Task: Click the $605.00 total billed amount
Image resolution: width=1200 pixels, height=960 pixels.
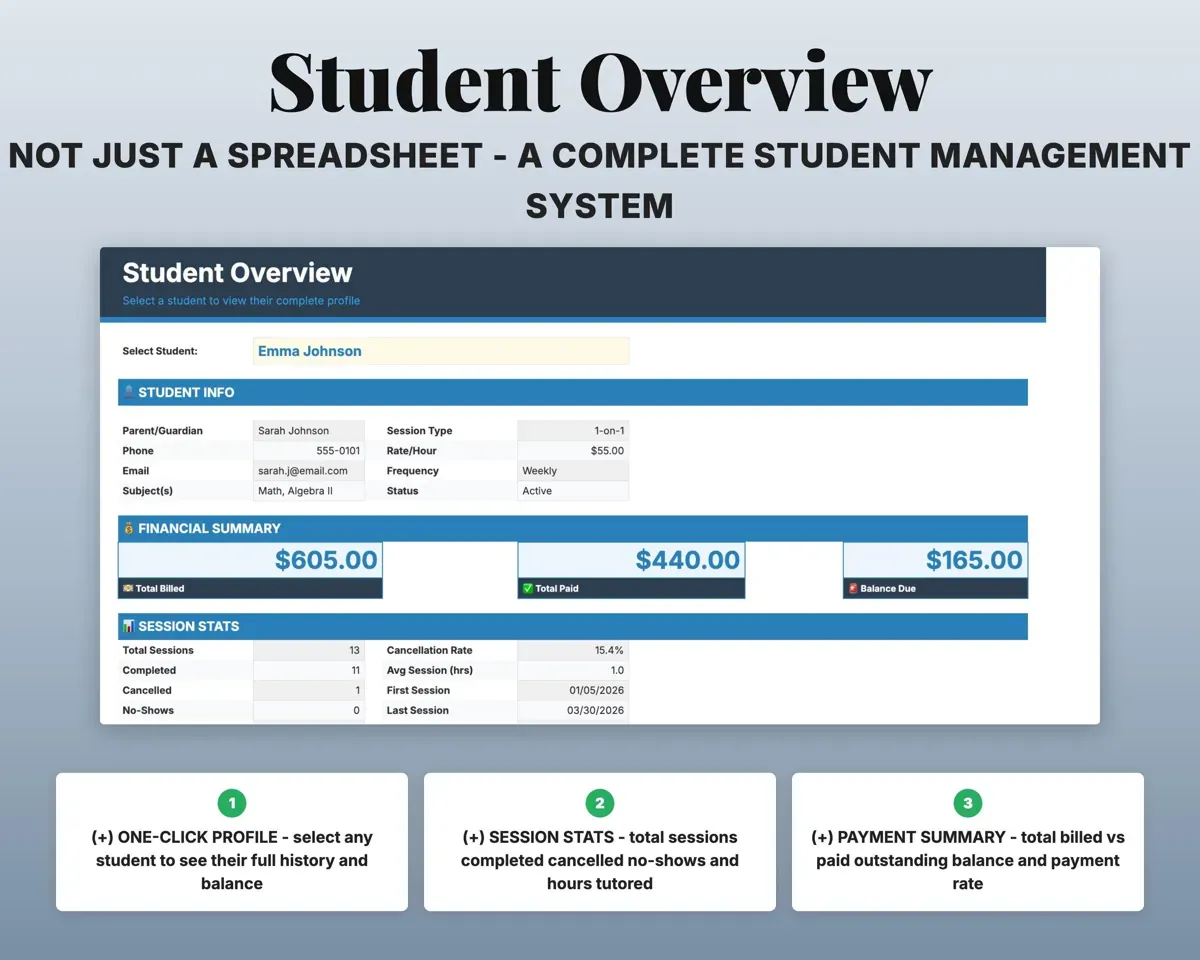Action: (326, 560)
